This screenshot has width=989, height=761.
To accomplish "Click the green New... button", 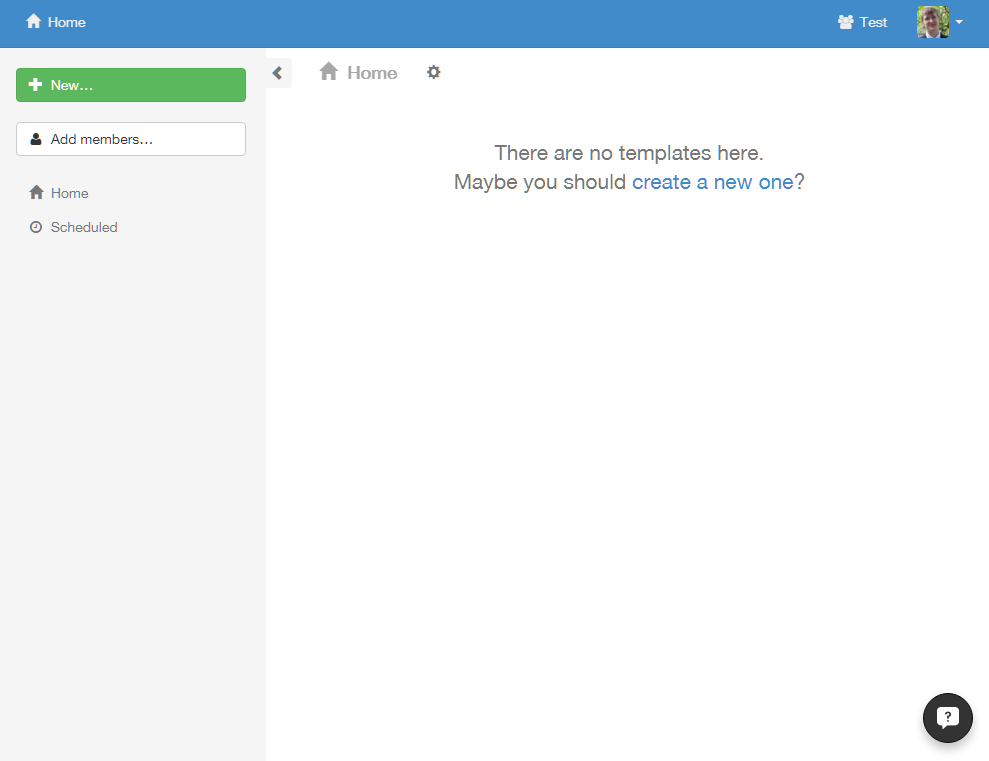I will point(131,85).
